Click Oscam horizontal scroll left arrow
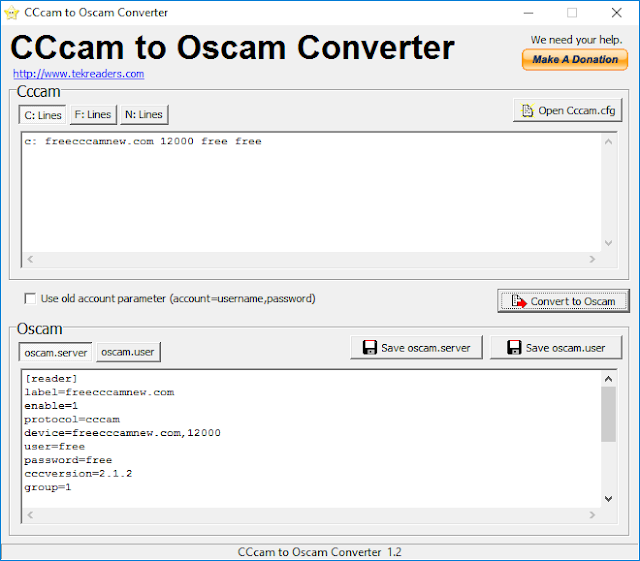Screen dimensions: 640x561 [x=30, y=515]
